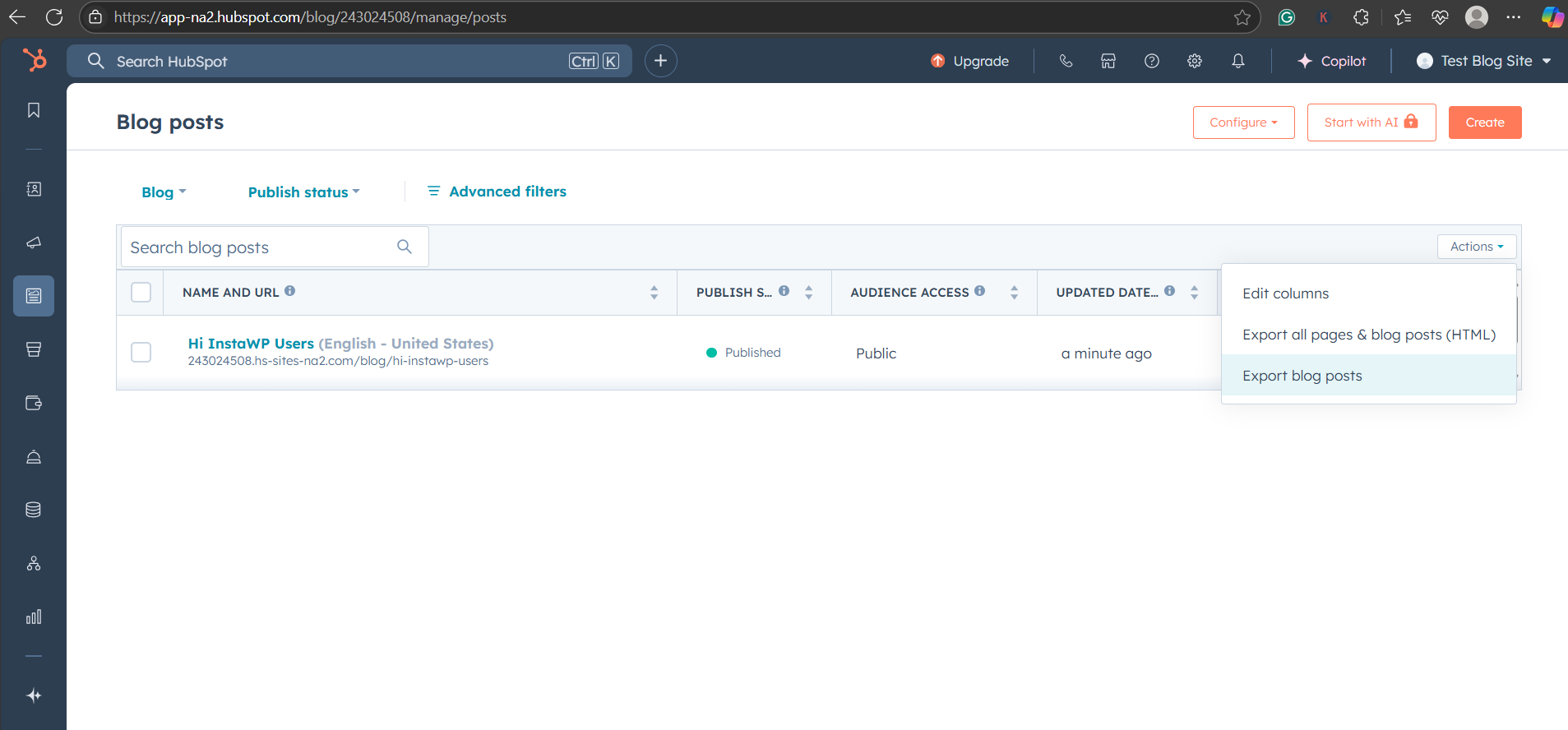Open the Data Management database icon

point(34,510)
